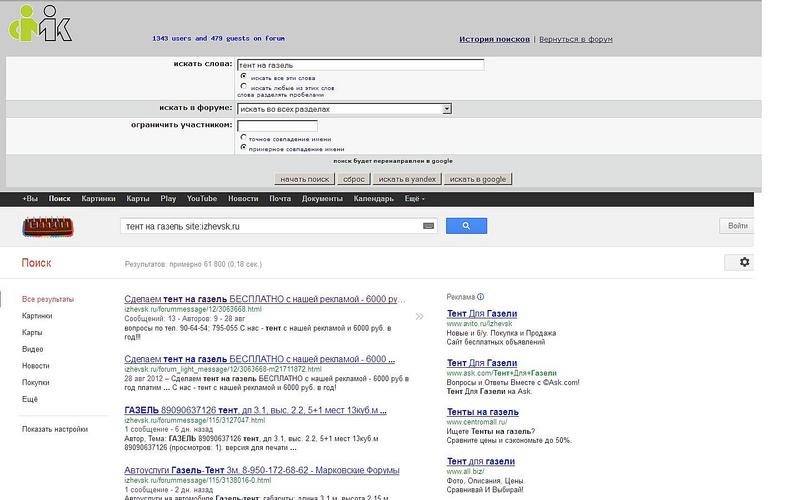Expand the 'Ещё' menu in top bar
The width and height of the screenshot is (800, 500).
click(414, 199)
